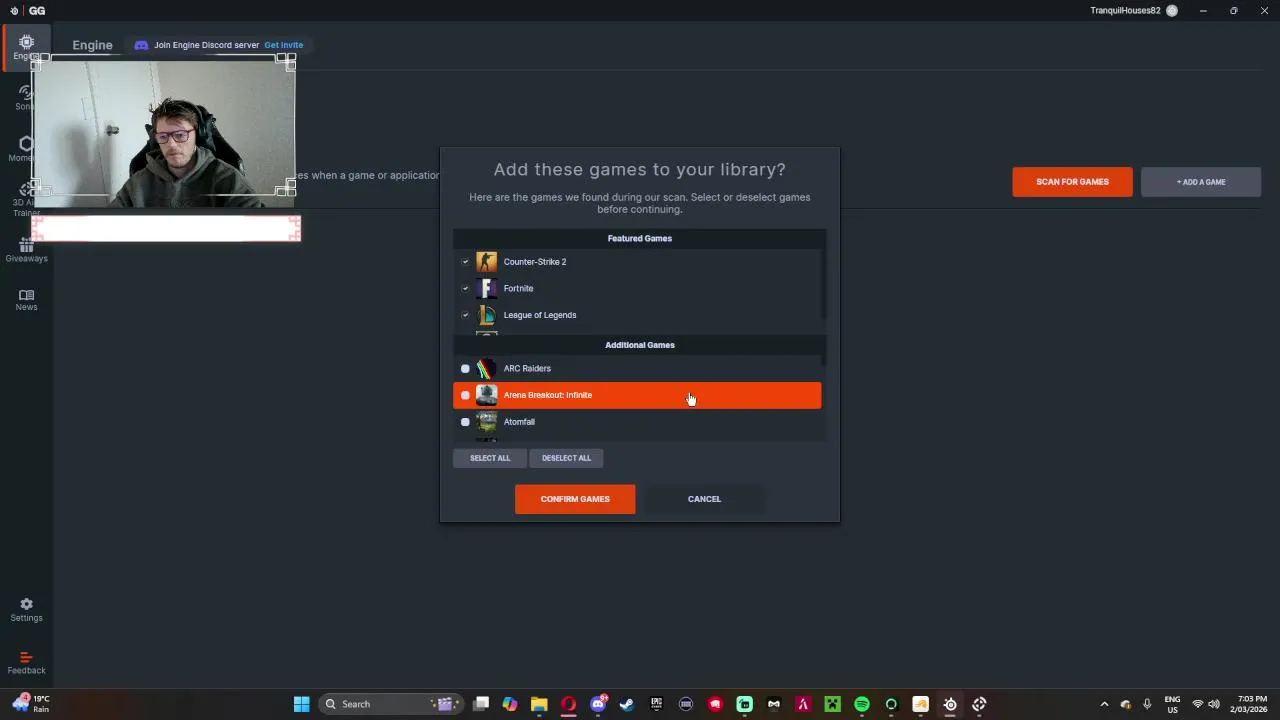Viewport: 1280px width, 720px height.
Task: Click the Additional Games section header
Action: [x=640, y=345]
